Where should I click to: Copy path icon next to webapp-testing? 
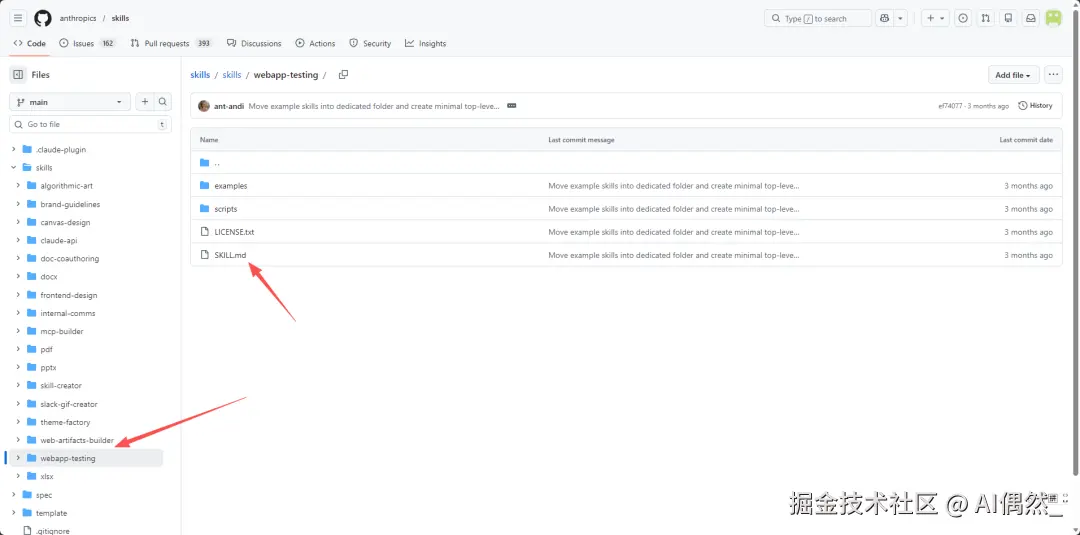coord(343,74)
